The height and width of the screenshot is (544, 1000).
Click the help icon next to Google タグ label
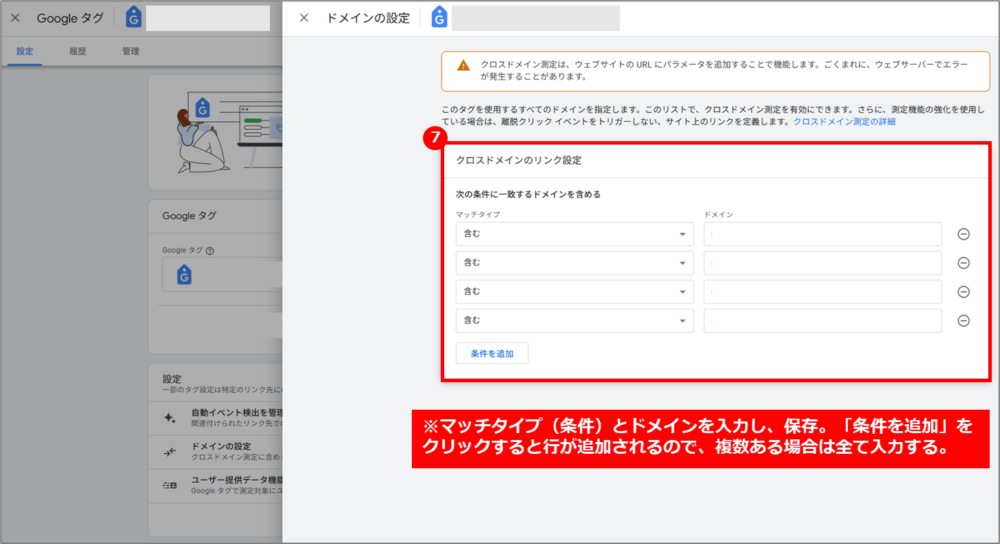[x=210, y=251]
